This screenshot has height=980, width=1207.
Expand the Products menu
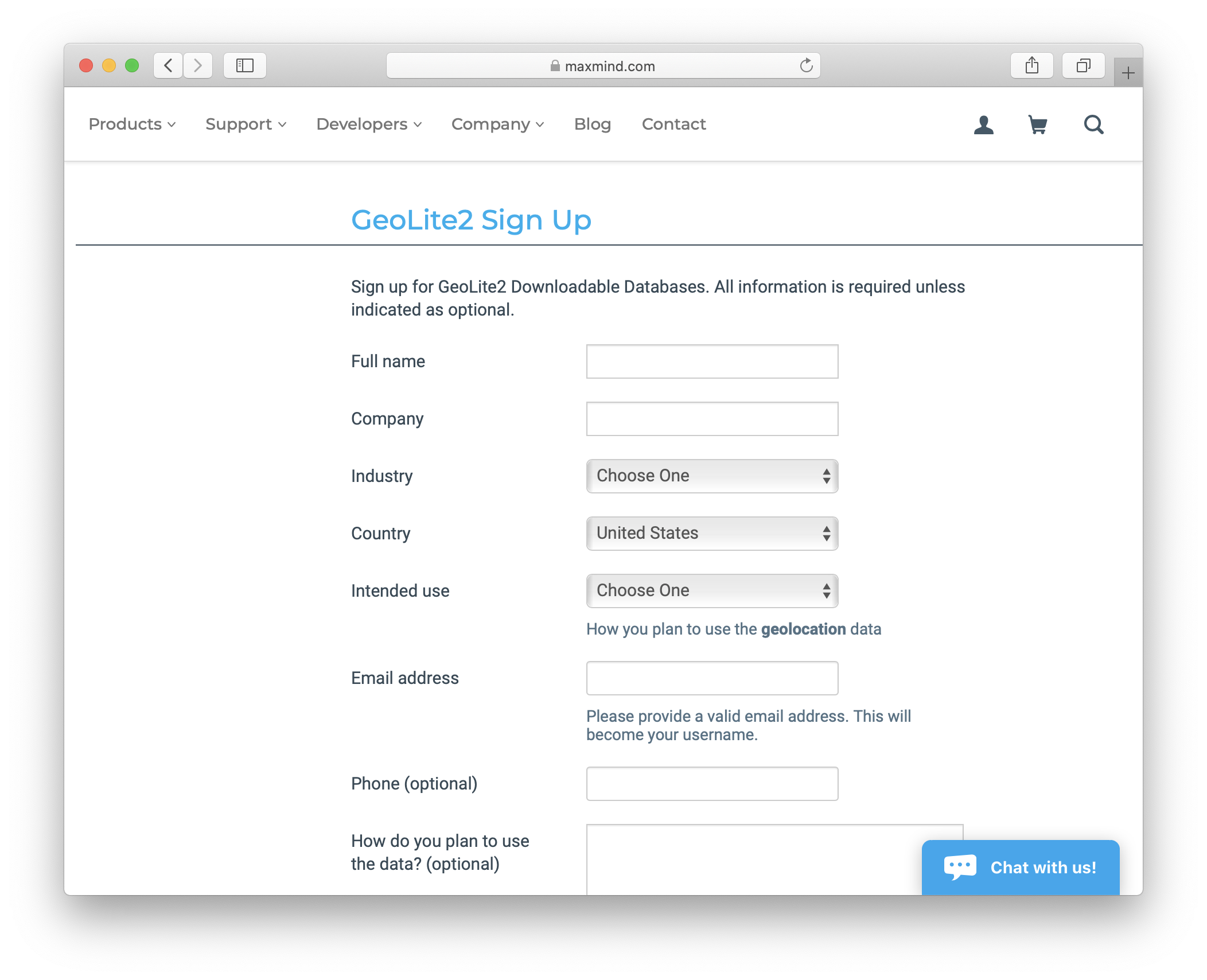click(132, 124)
